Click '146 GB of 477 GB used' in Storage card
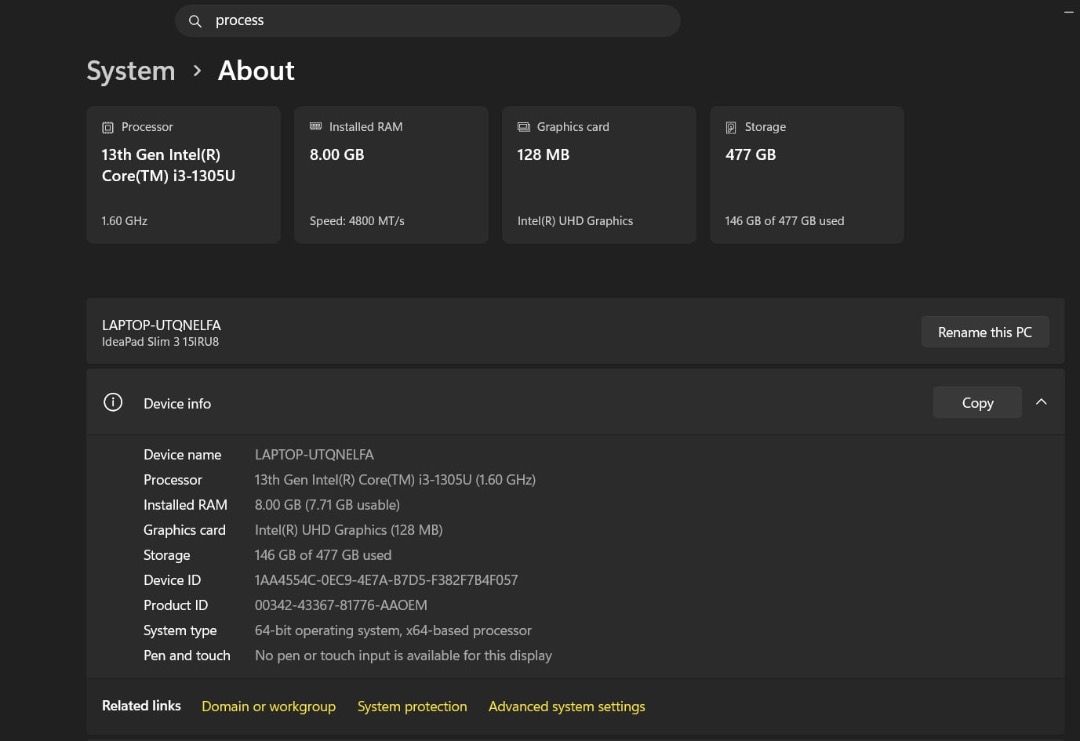 (785, 221)
